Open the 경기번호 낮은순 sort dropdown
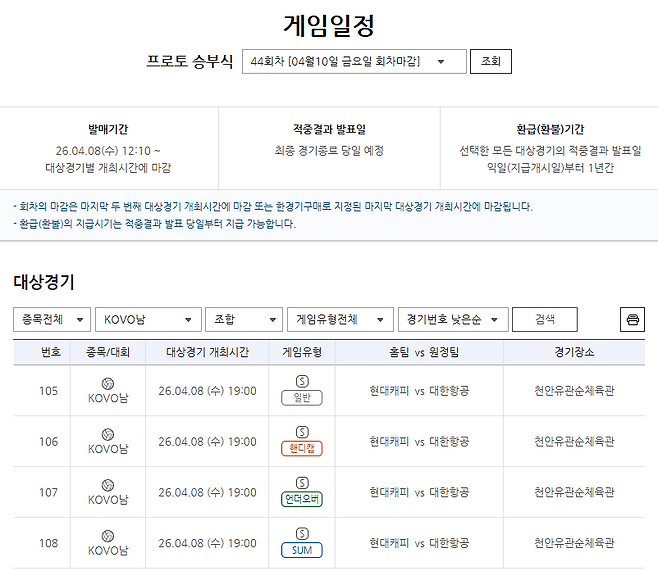Screen dimensions: 658x571 pos(453,320)
